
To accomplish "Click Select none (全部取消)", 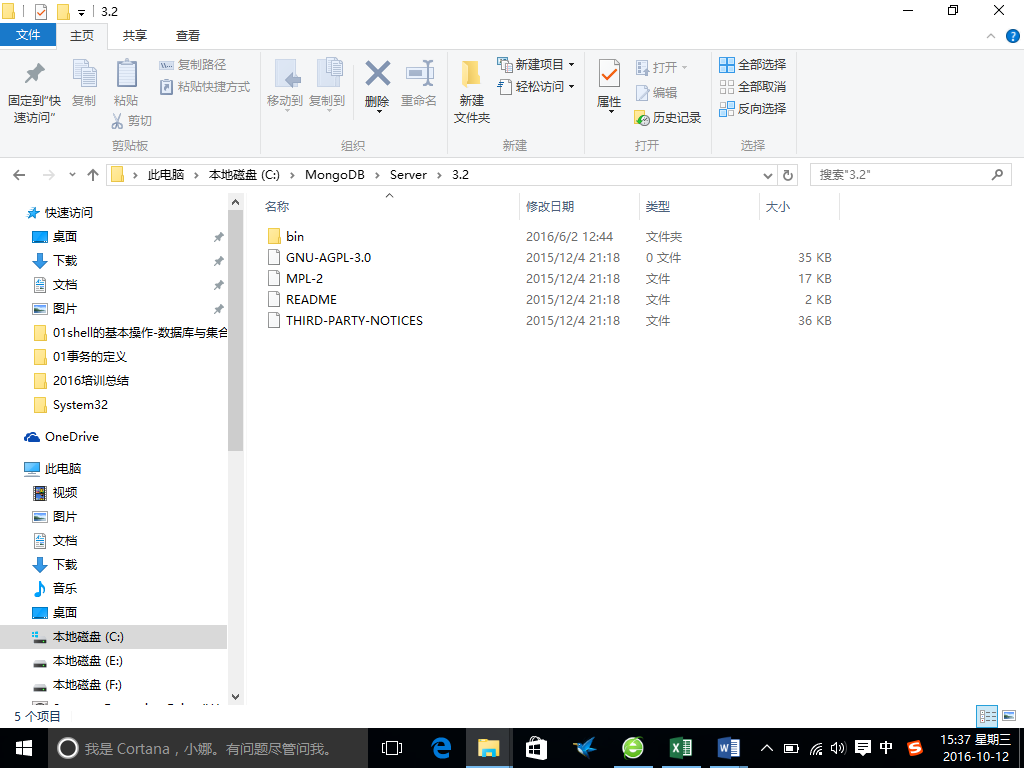I will click(x=752, y=87).
